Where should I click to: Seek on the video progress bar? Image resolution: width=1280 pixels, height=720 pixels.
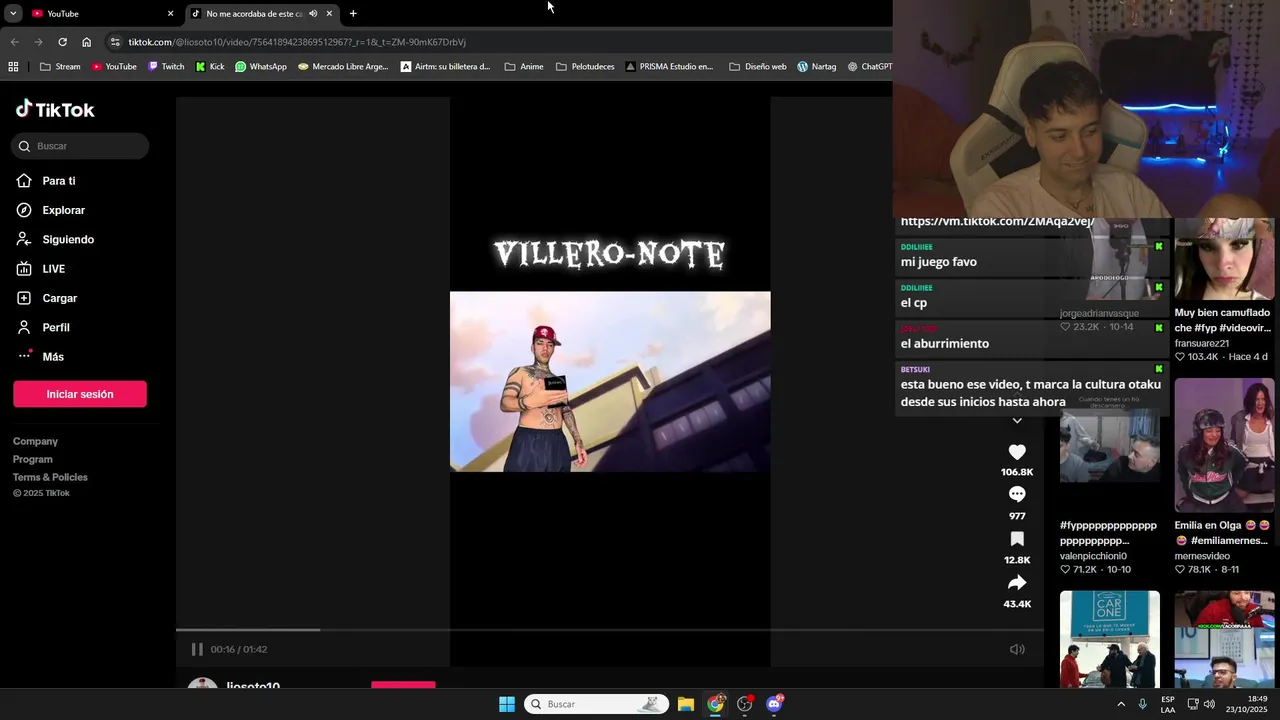click(x=610, y=630)
